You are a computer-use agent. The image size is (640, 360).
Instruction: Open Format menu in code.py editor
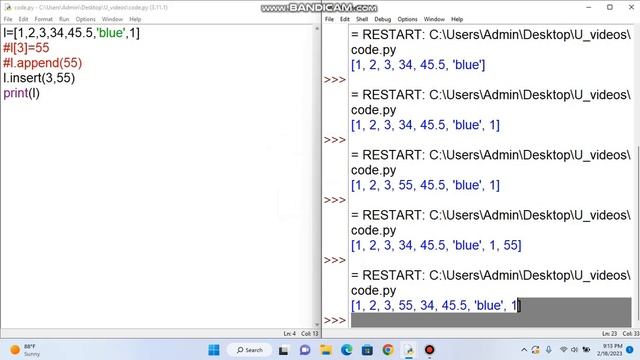tap(43, 19)
